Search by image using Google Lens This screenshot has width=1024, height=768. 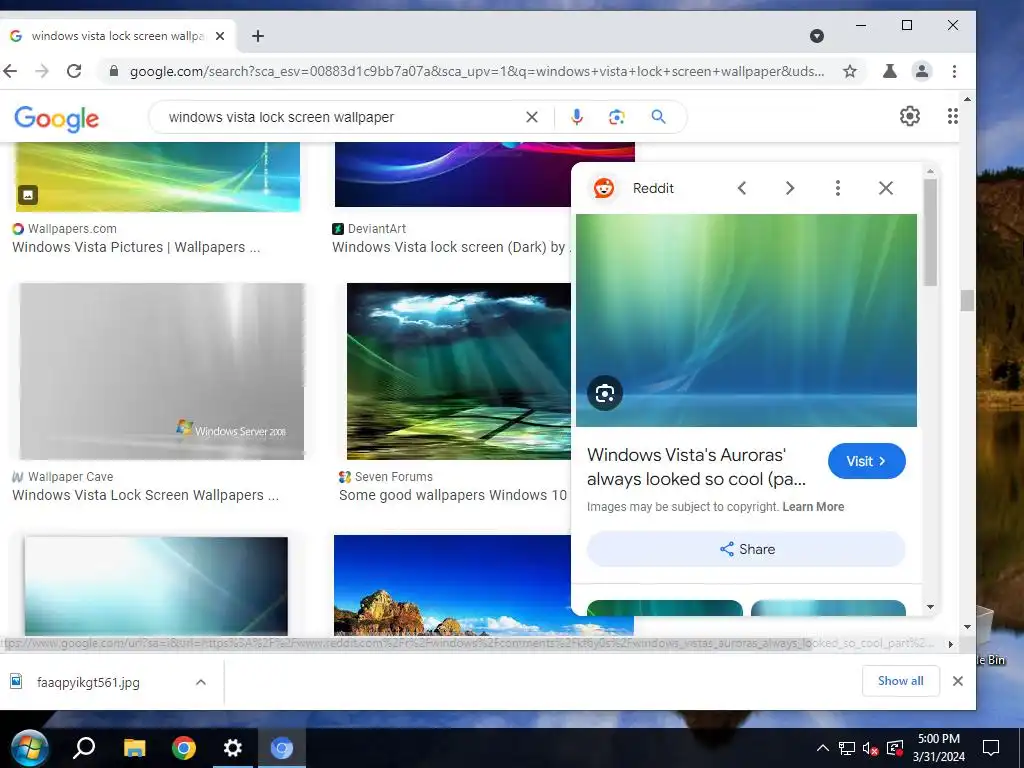click(x=616, y=117)
